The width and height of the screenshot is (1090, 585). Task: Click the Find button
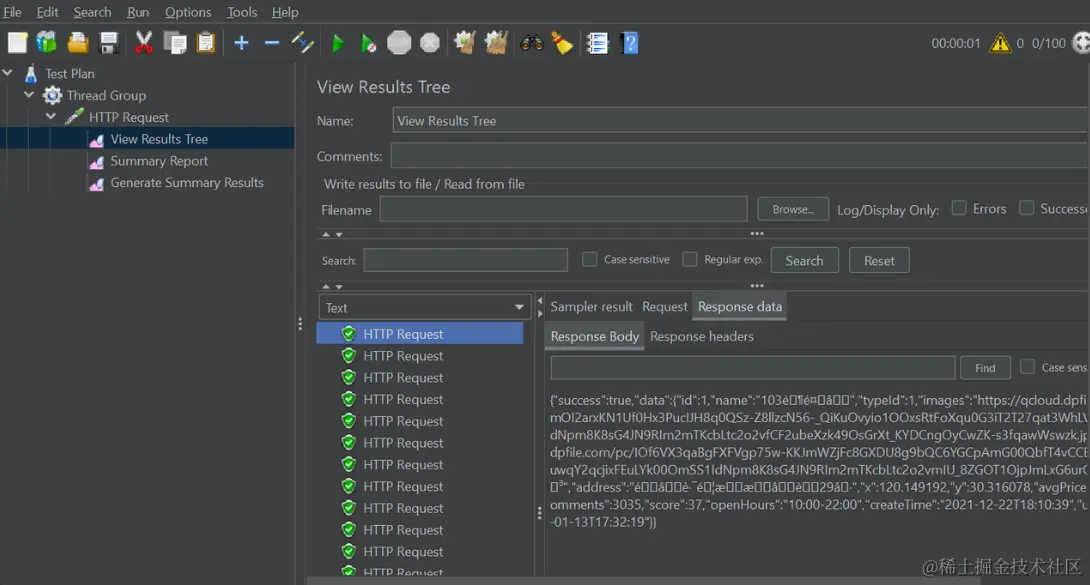pyautogui.click(x=985, y=368)
